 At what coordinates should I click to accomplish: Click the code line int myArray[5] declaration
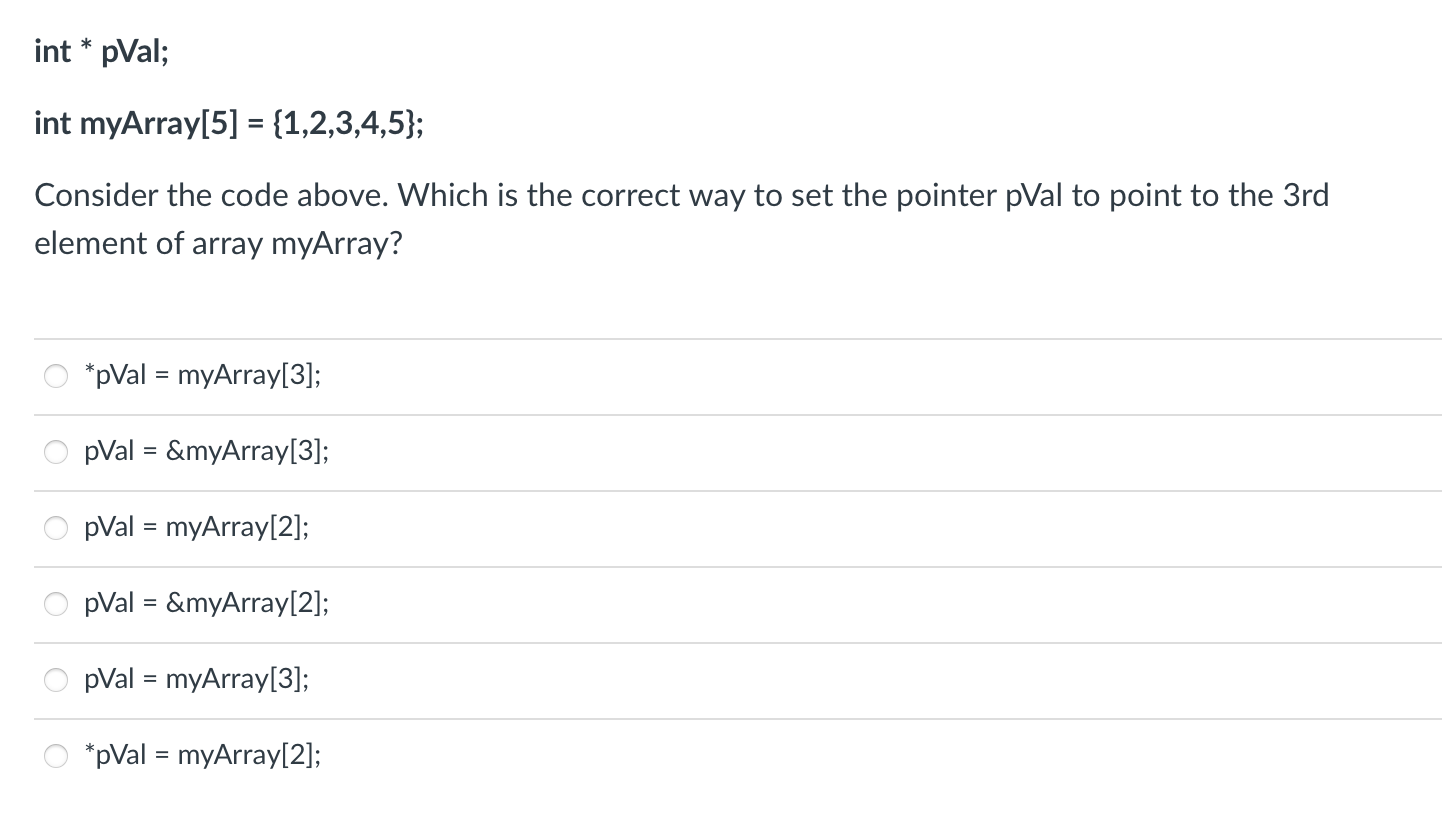point(227,123)
